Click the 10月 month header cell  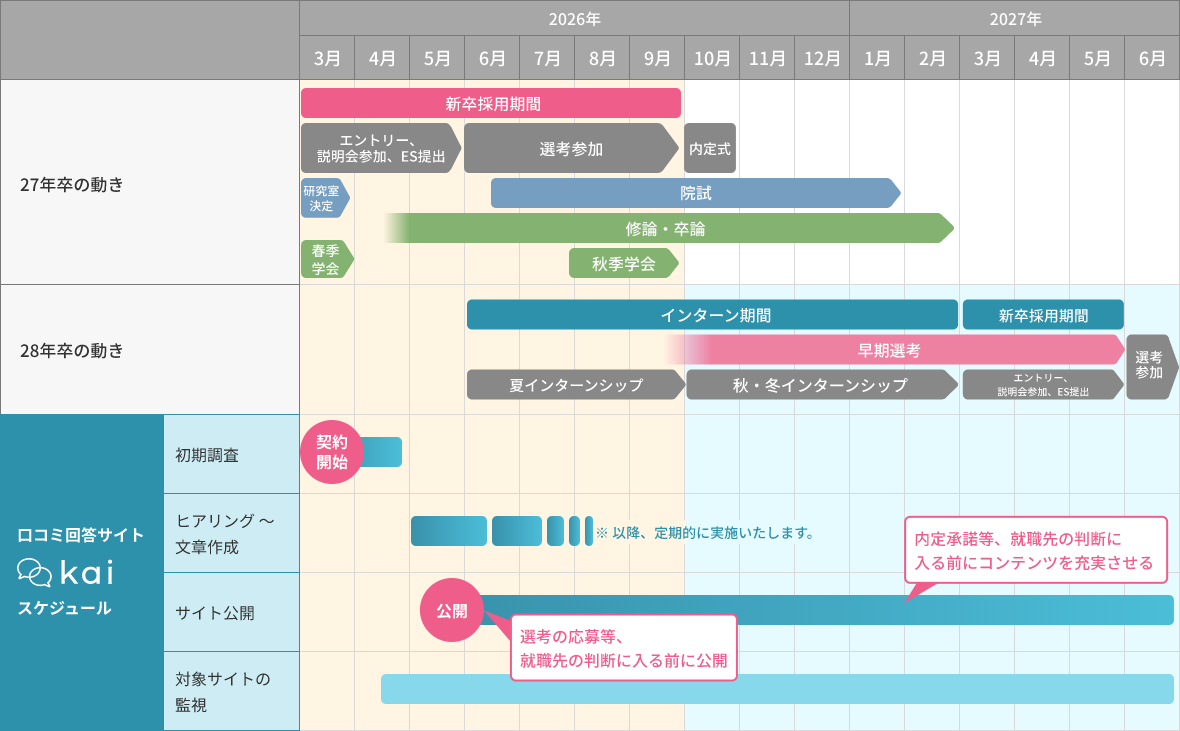click(x=712, y=58)
